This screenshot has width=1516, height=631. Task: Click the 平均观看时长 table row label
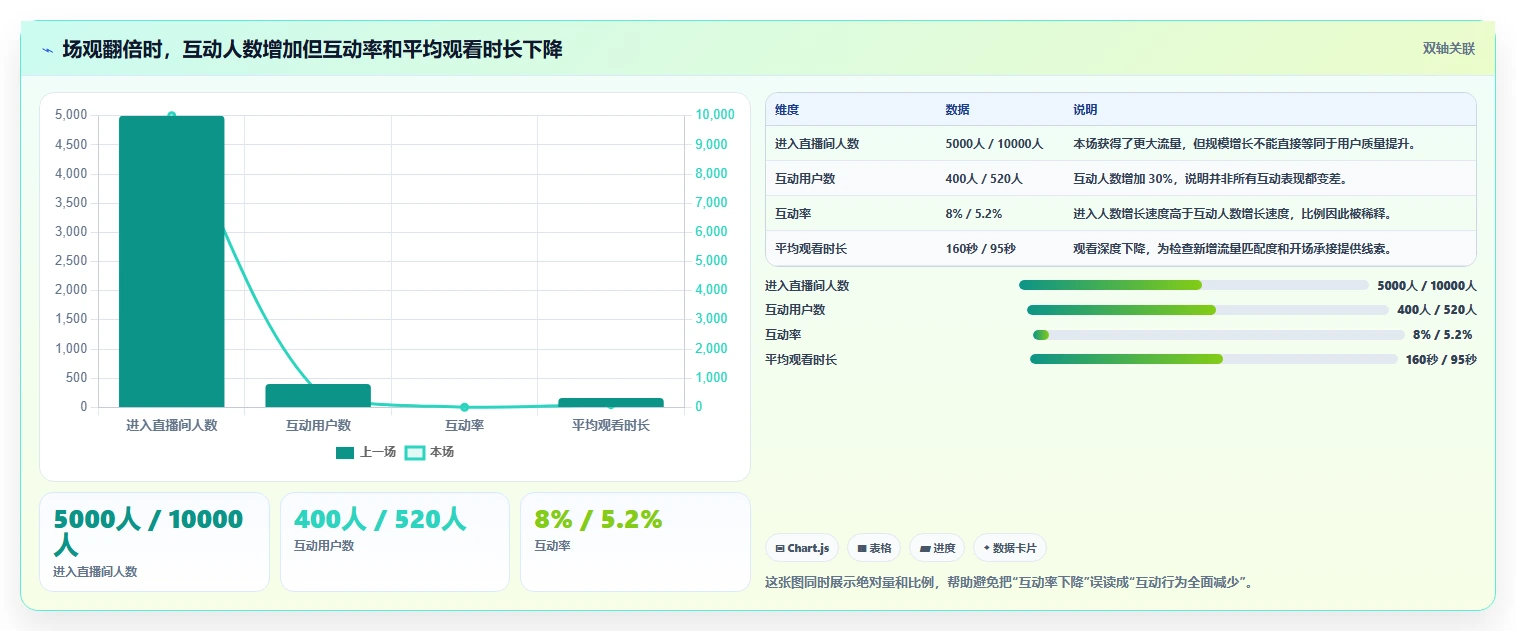(x=811, y=249)
